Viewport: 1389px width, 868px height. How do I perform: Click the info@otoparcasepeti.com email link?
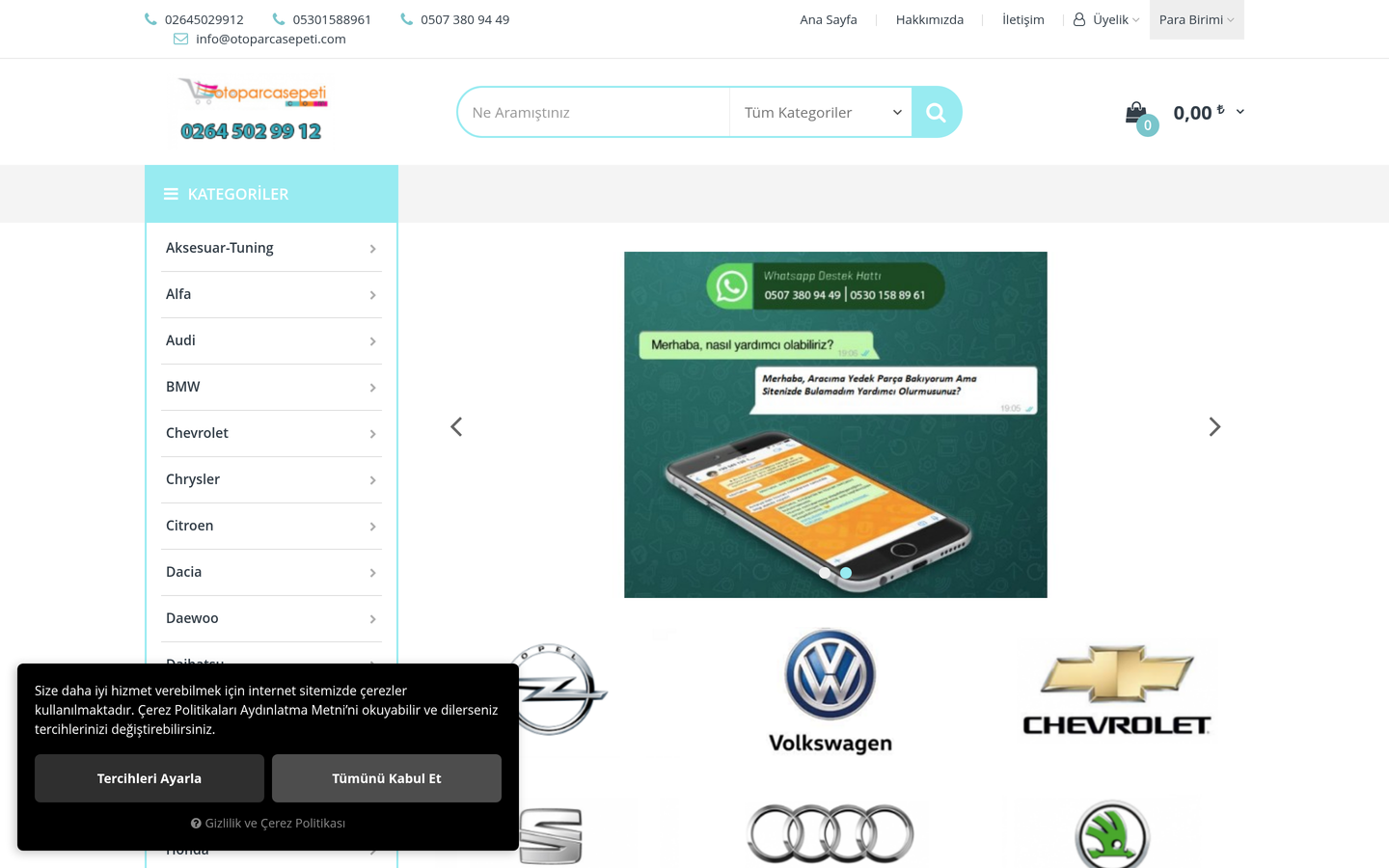[x=271, y=39]
